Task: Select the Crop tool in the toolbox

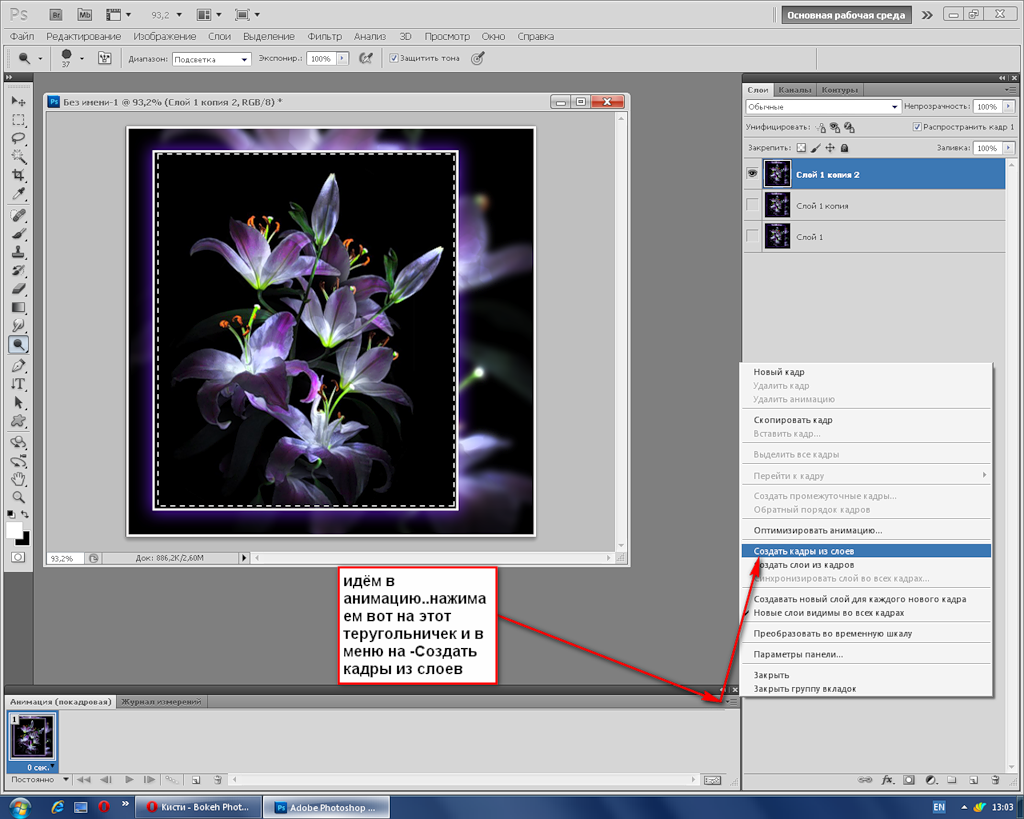Action: [18, 173]
